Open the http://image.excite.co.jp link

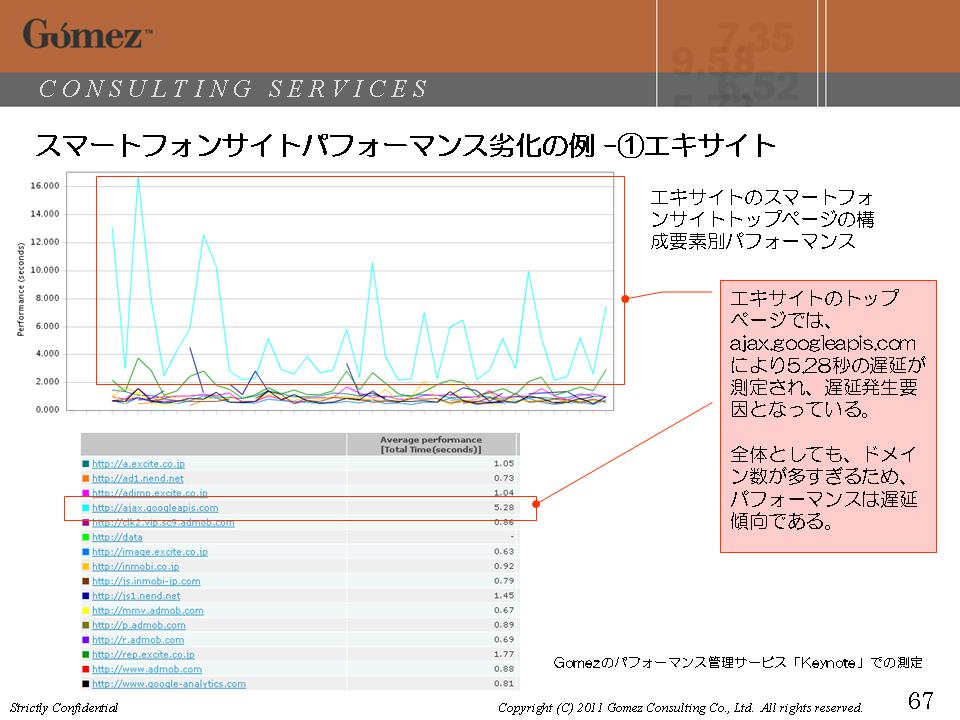point(150,552)
